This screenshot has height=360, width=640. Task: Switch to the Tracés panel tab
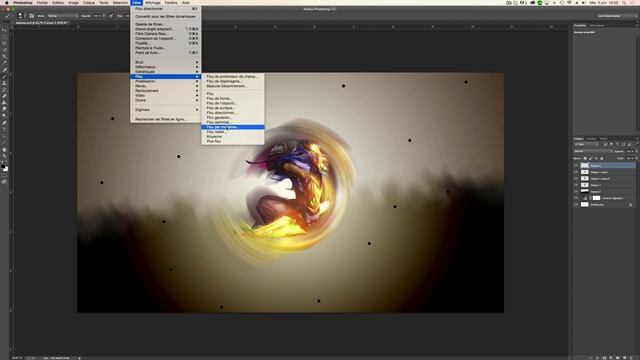tap(603, 139)
